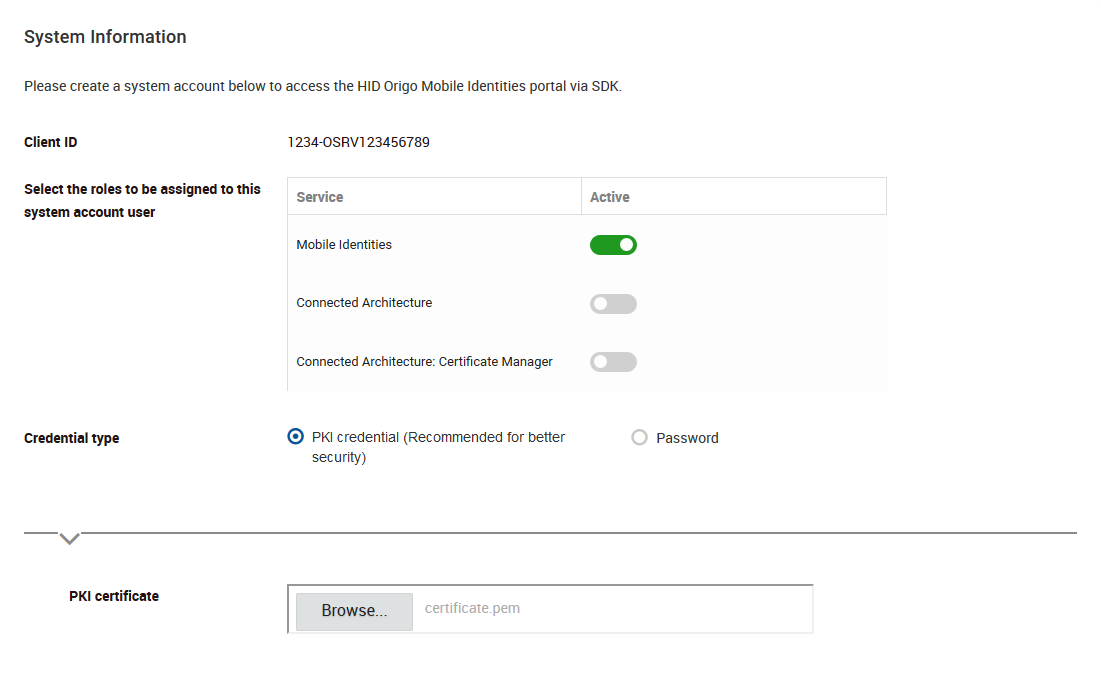Collapse the PKI certificate section chevron
The height and width of the screenshot is (677, 1101).
[69, 538]
